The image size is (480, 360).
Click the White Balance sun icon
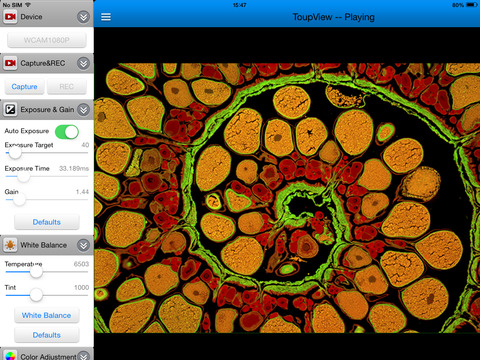(x=10, y=245)
